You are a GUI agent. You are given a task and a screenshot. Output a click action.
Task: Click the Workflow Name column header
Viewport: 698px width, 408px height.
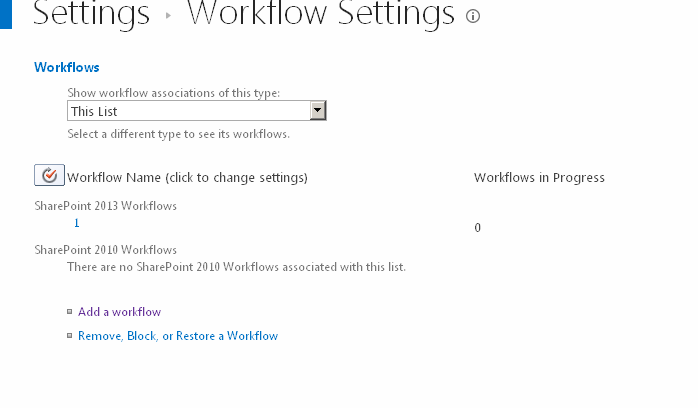pyautogui.click(x=187, y=178)
